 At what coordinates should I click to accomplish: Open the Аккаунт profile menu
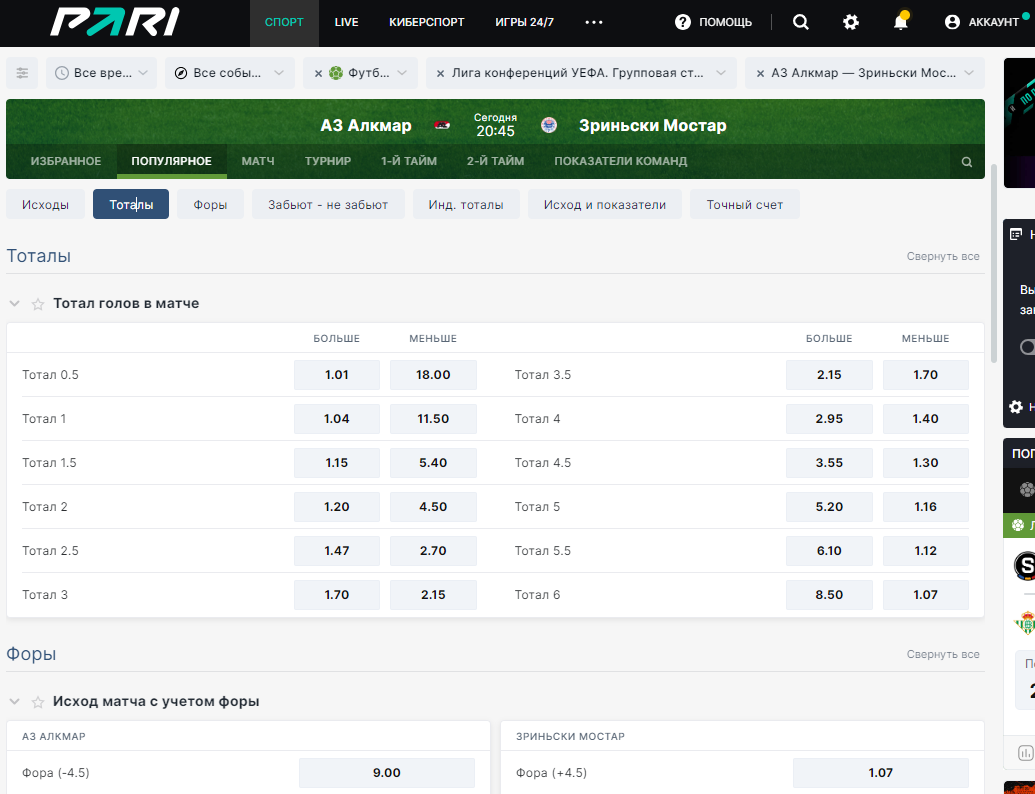coord(982,22)
